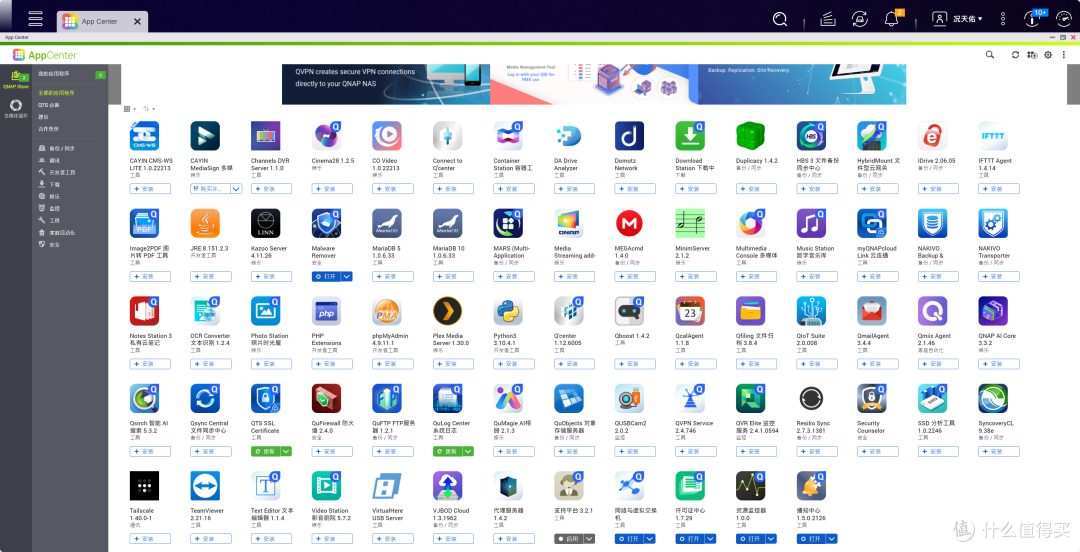The width and height of the screenshot is (1080, 552).
Task: Select the QNAP Store sidebar icon
Action: pos(16,80)
